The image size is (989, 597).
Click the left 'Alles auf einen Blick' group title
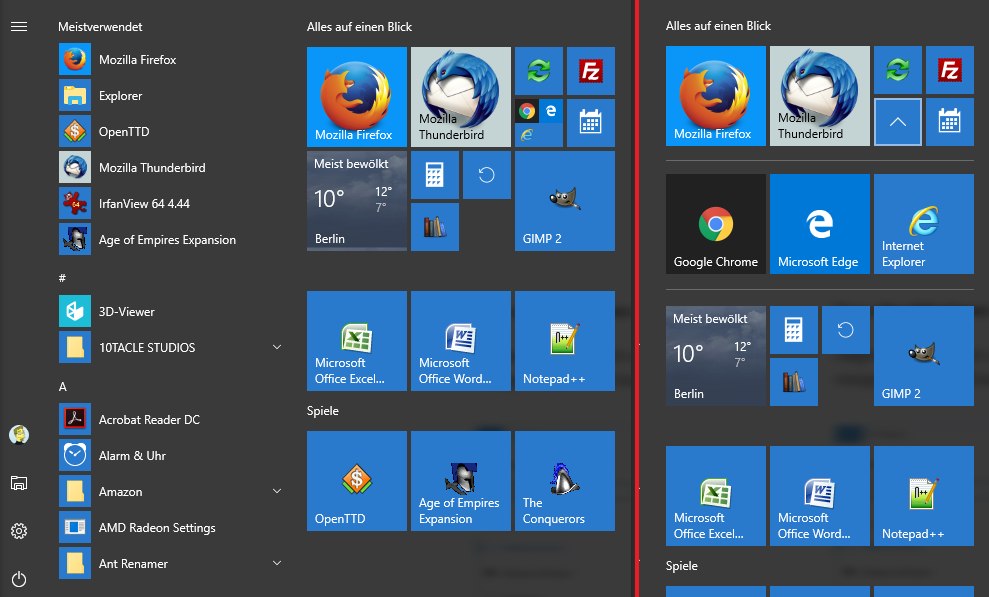(x=359, y=26)
